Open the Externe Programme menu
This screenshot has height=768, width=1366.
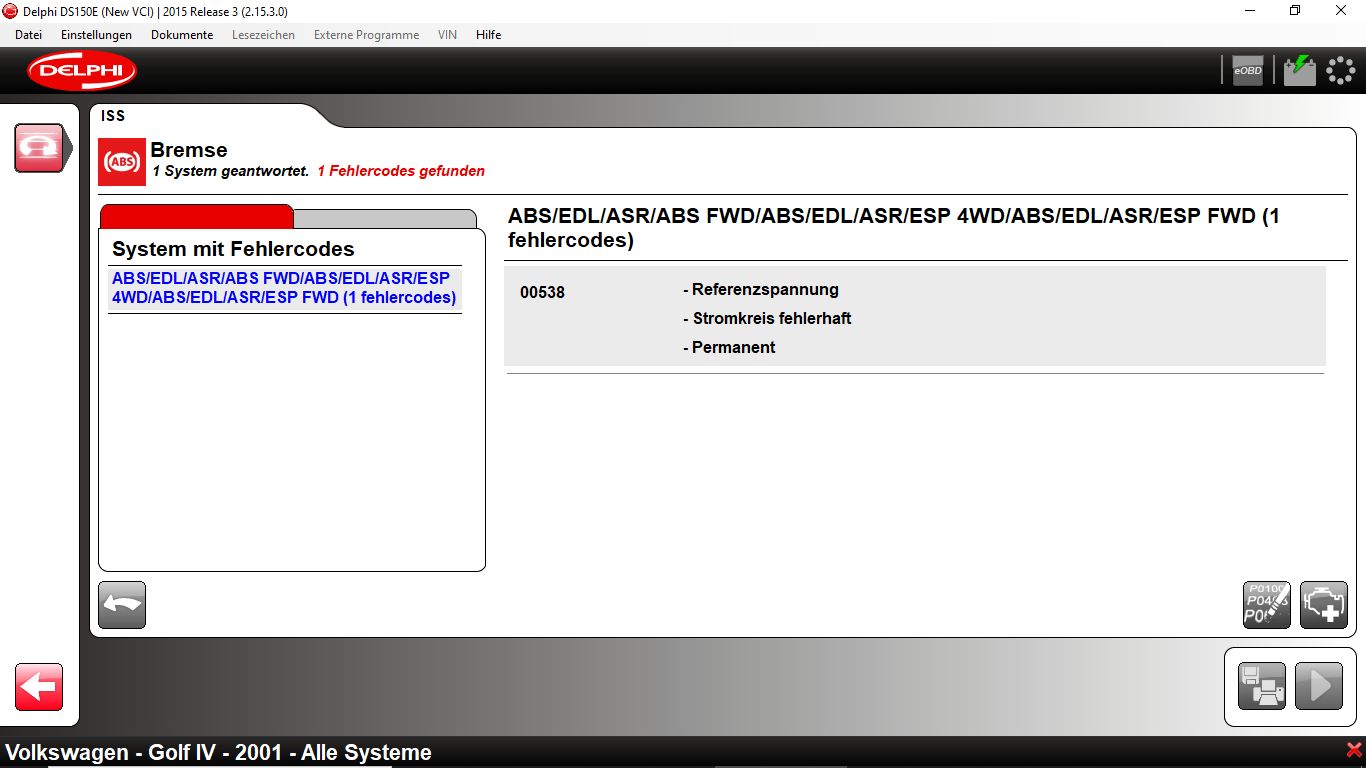366,35
